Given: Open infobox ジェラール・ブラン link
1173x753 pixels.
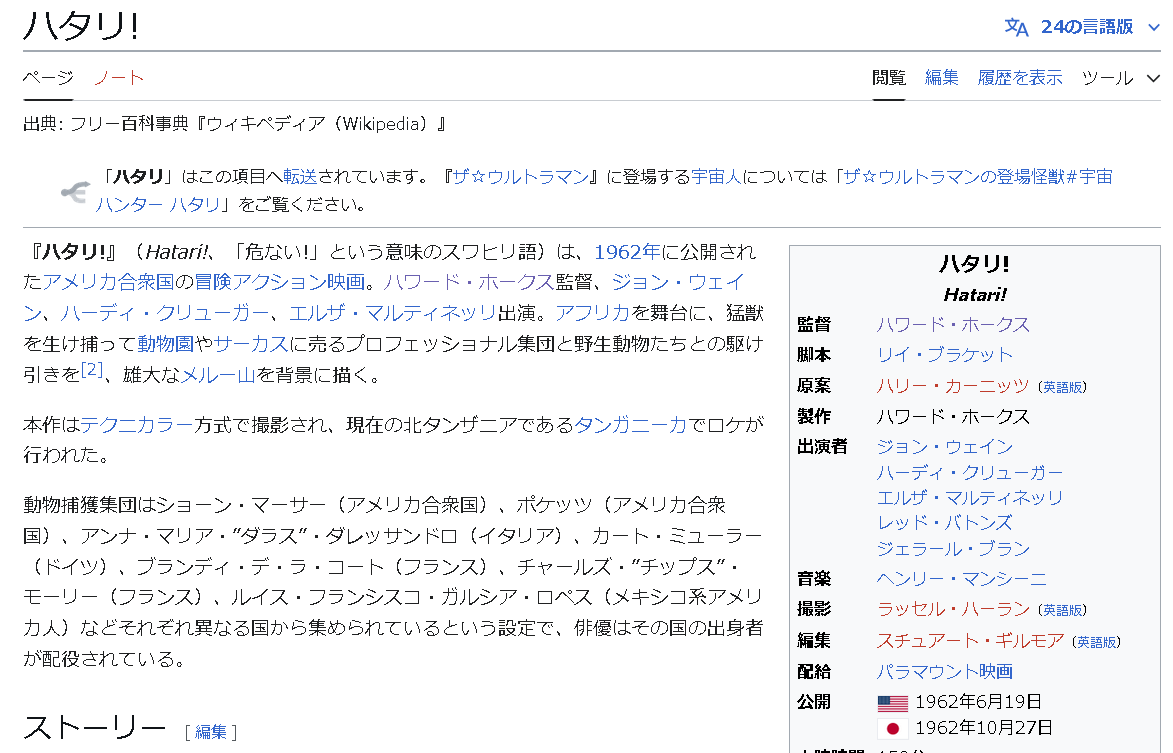Looking at the screenshot, I should pyautogui.click(x=953, y=549).
